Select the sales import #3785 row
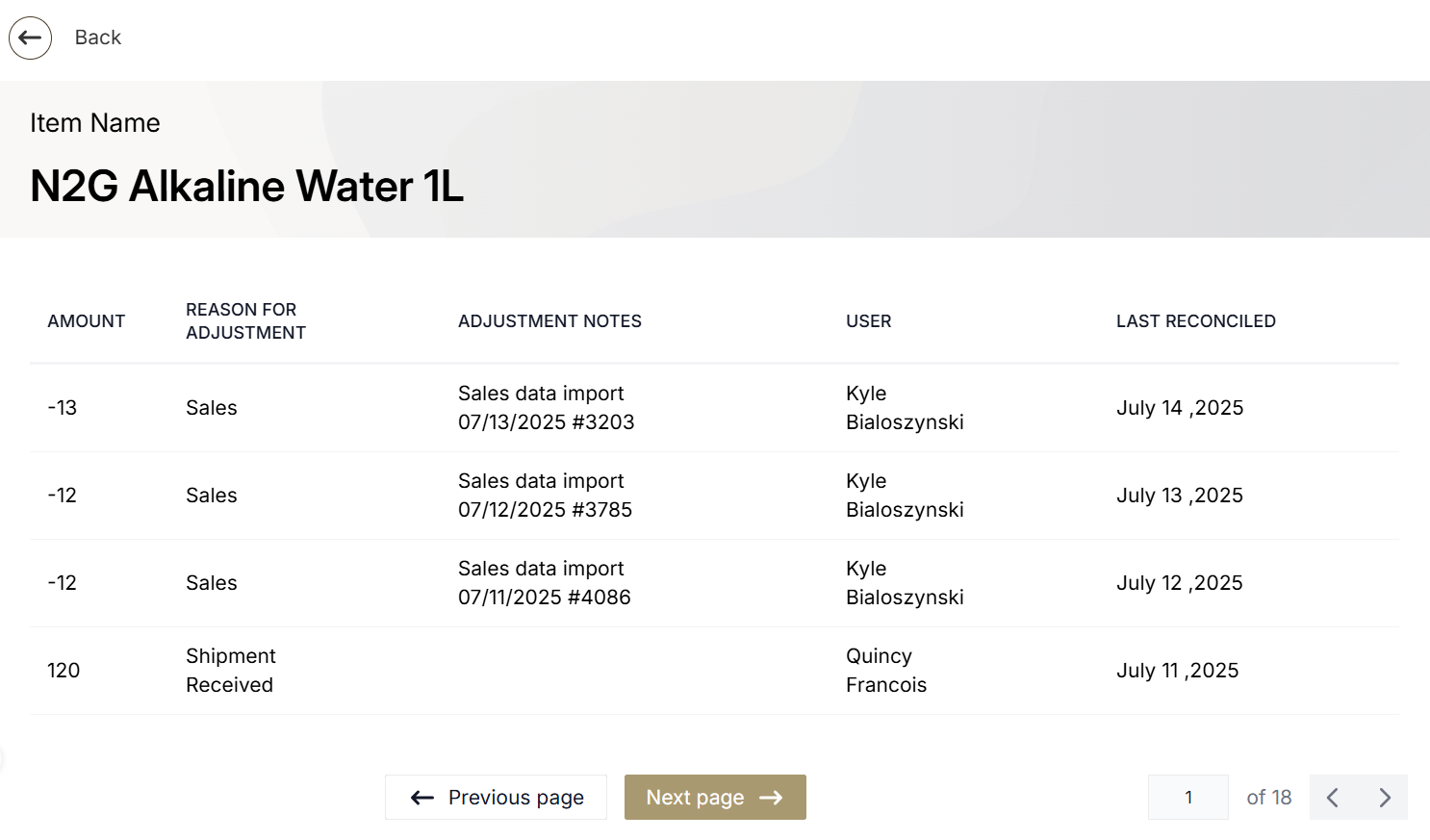This screenshot has height=840, width=1430. tap(545, 496)
